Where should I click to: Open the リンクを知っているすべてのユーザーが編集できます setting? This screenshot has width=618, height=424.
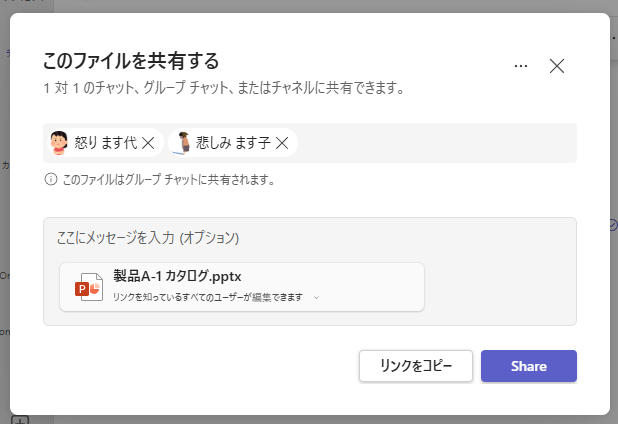pos(208,297)
